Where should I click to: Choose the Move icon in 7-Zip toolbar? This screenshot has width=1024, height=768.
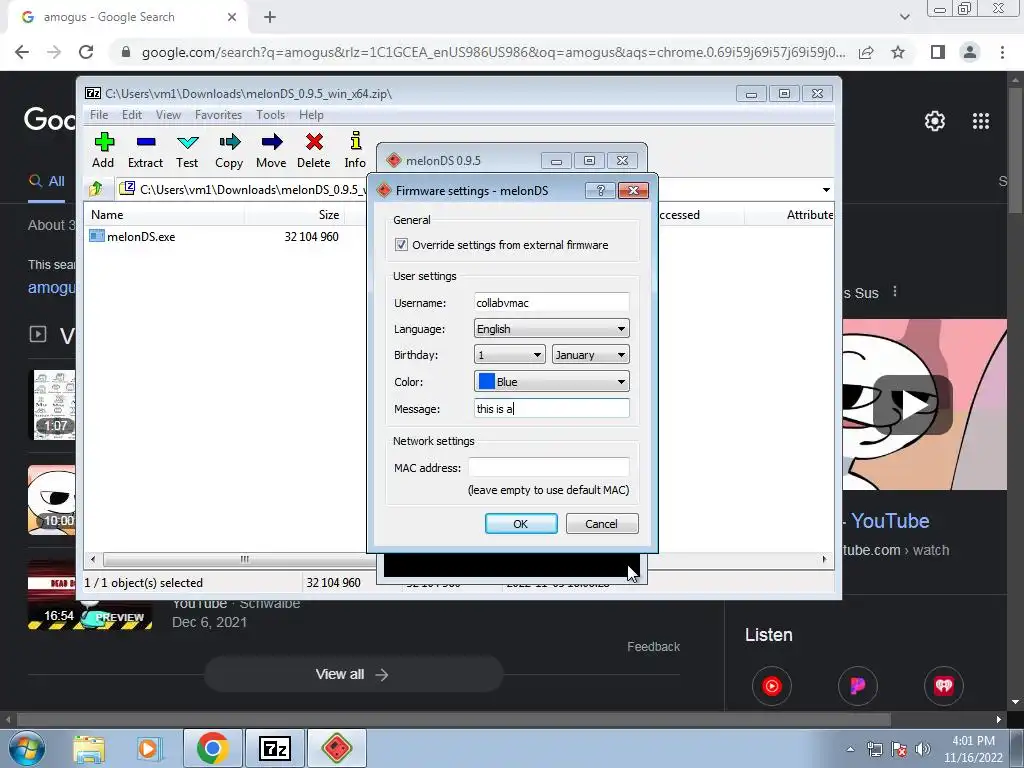(271, 151)
